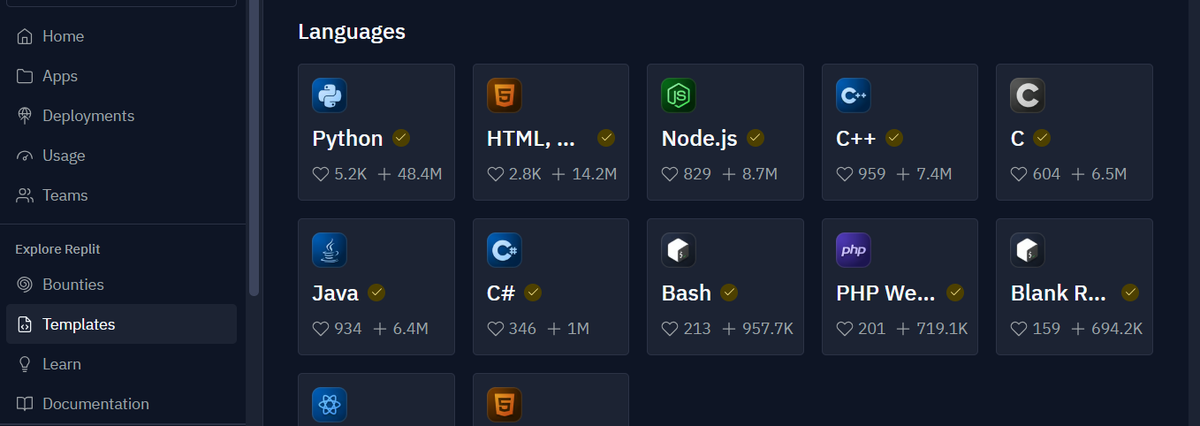1200x426 pixels.
Task: Click the Python logo icon
Action: (329, 95)
